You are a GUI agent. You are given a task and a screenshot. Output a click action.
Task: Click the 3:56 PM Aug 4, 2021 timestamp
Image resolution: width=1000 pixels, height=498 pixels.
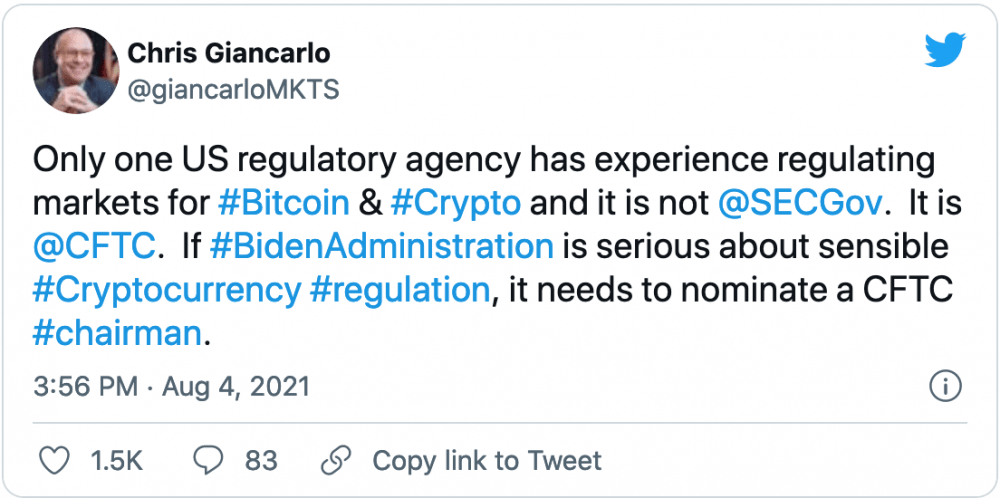pyautogui.click(x=172, y=386)
